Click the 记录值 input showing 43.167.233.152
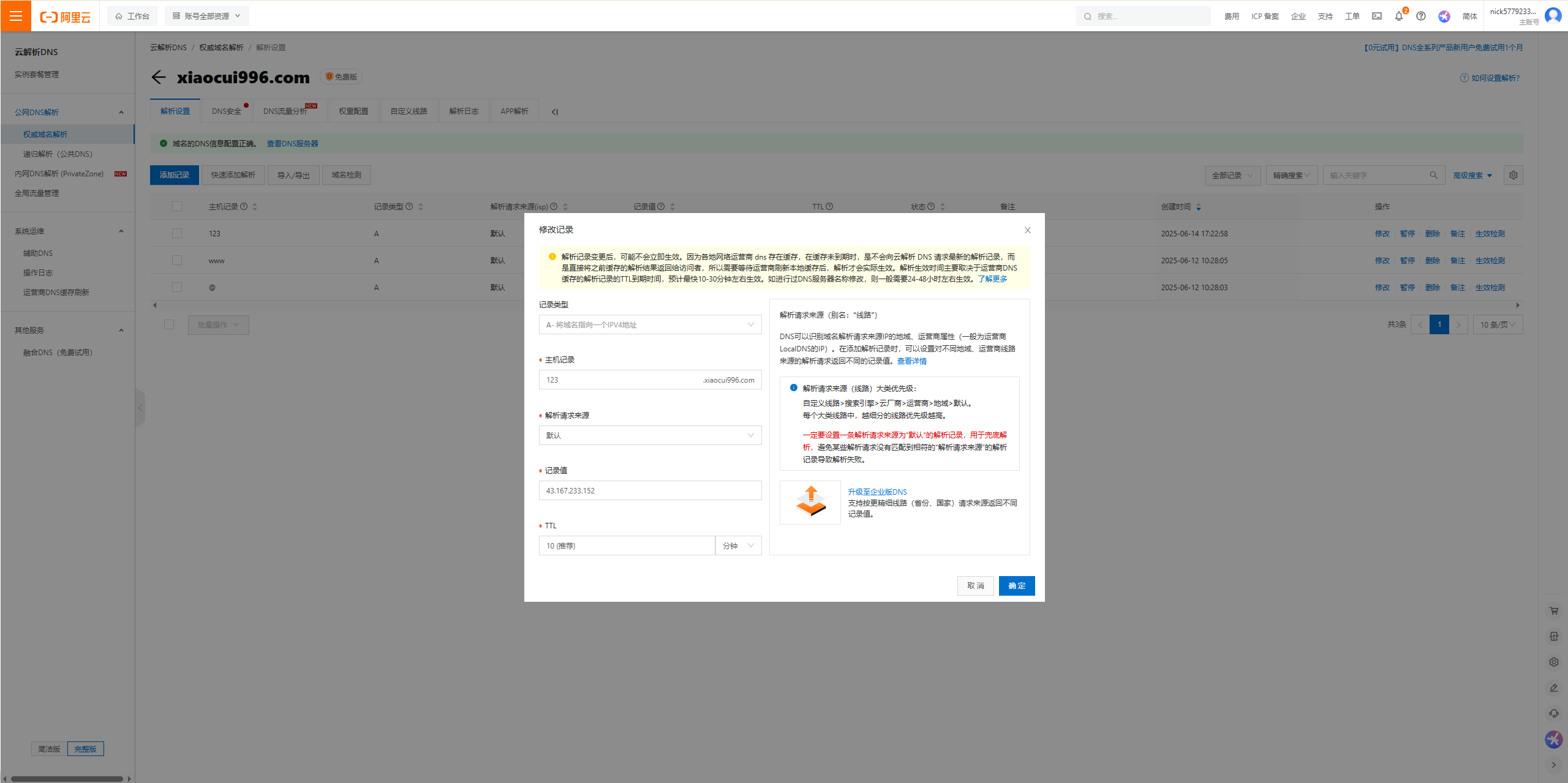Screen dimensions: 1568x783 click(649, 490)
